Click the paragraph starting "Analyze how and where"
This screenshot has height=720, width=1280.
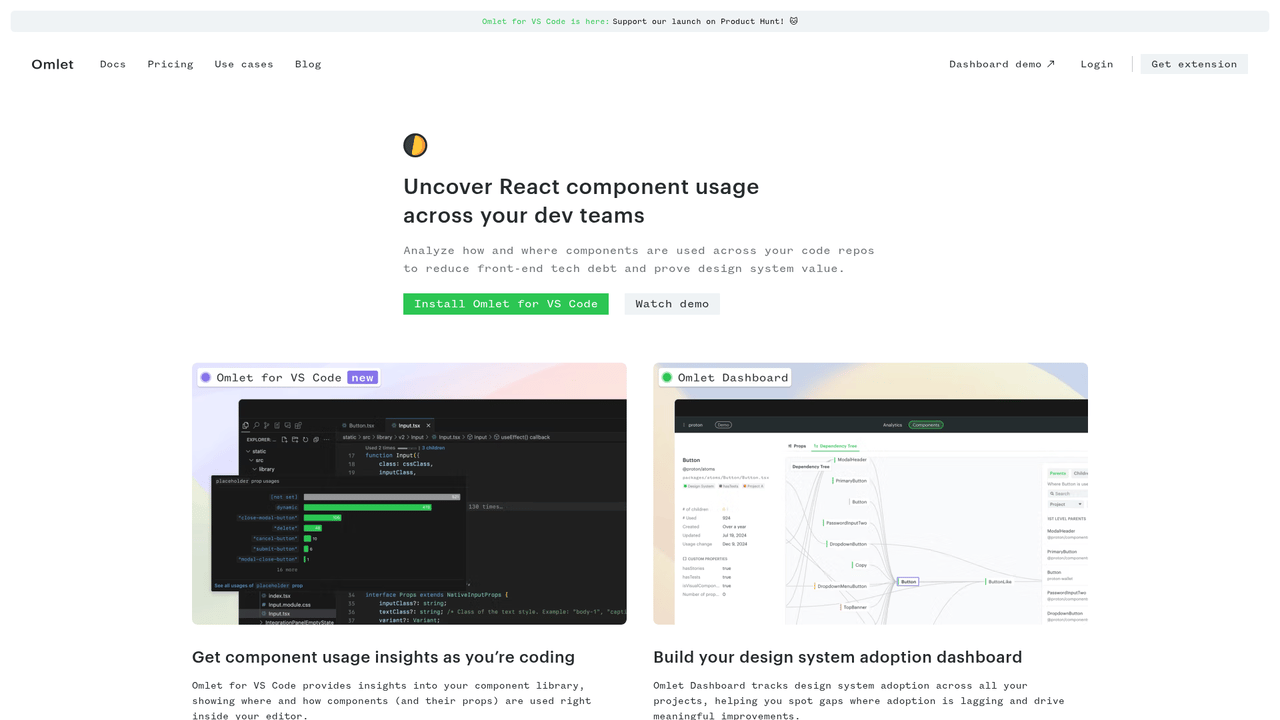(x=639, y=260)
